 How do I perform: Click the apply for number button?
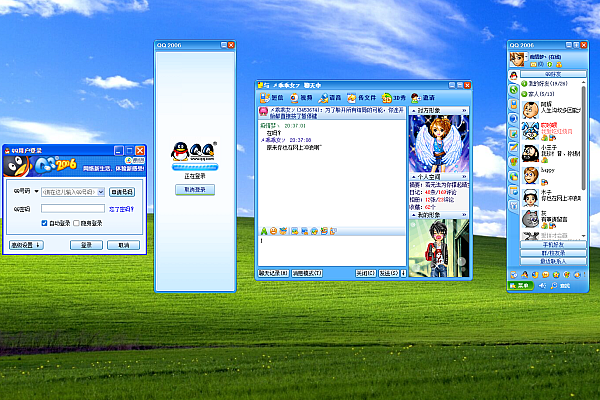coord(122,192)
